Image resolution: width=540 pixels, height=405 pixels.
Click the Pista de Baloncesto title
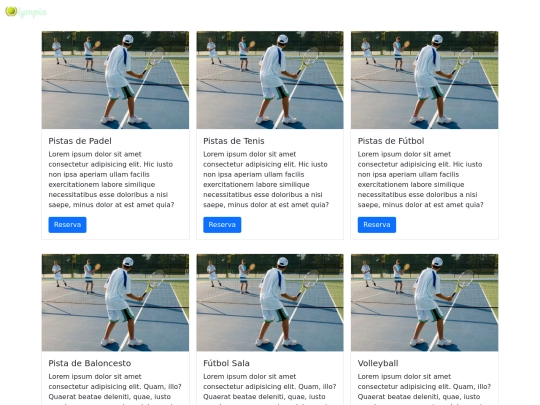[x=90, y=363]
